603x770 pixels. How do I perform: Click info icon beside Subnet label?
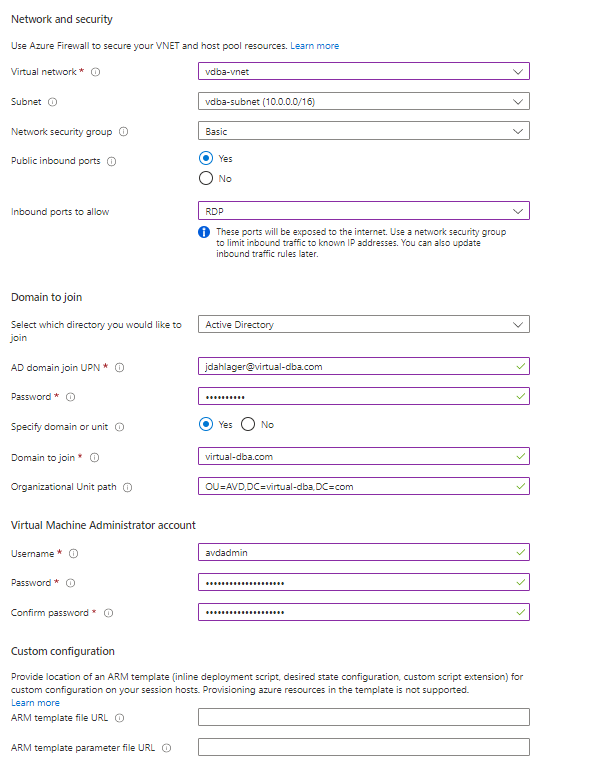(53, 102)
